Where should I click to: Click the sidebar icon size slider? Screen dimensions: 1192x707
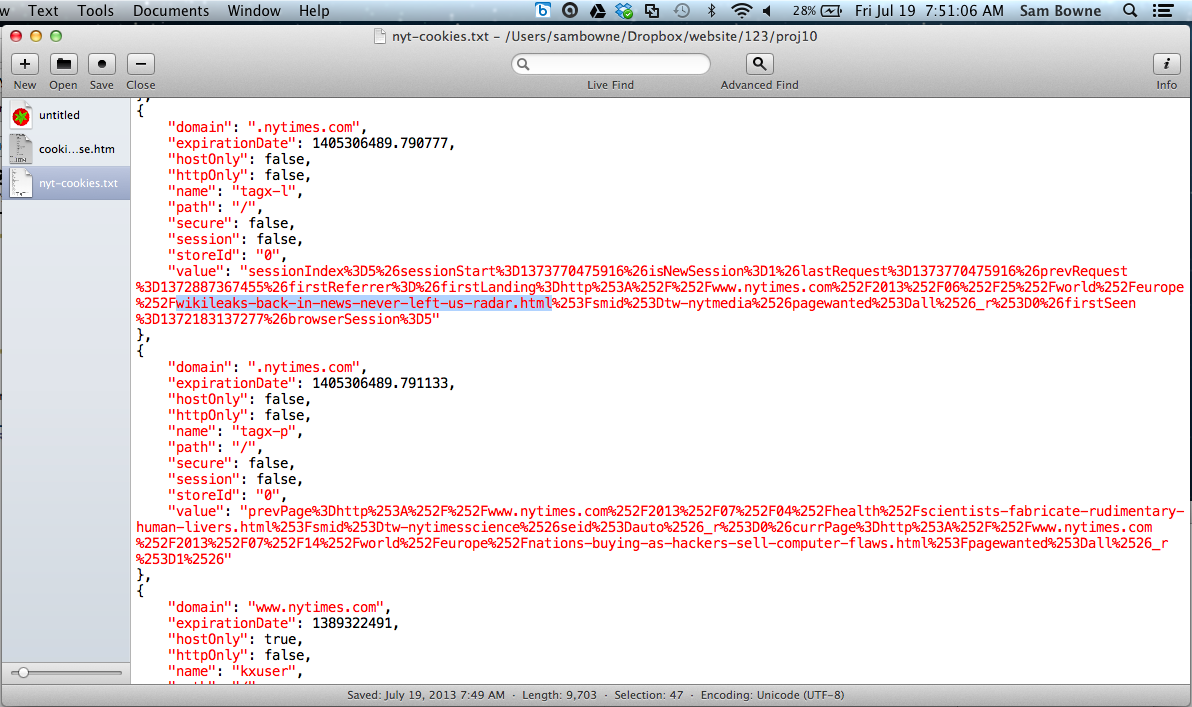(23, 673)
